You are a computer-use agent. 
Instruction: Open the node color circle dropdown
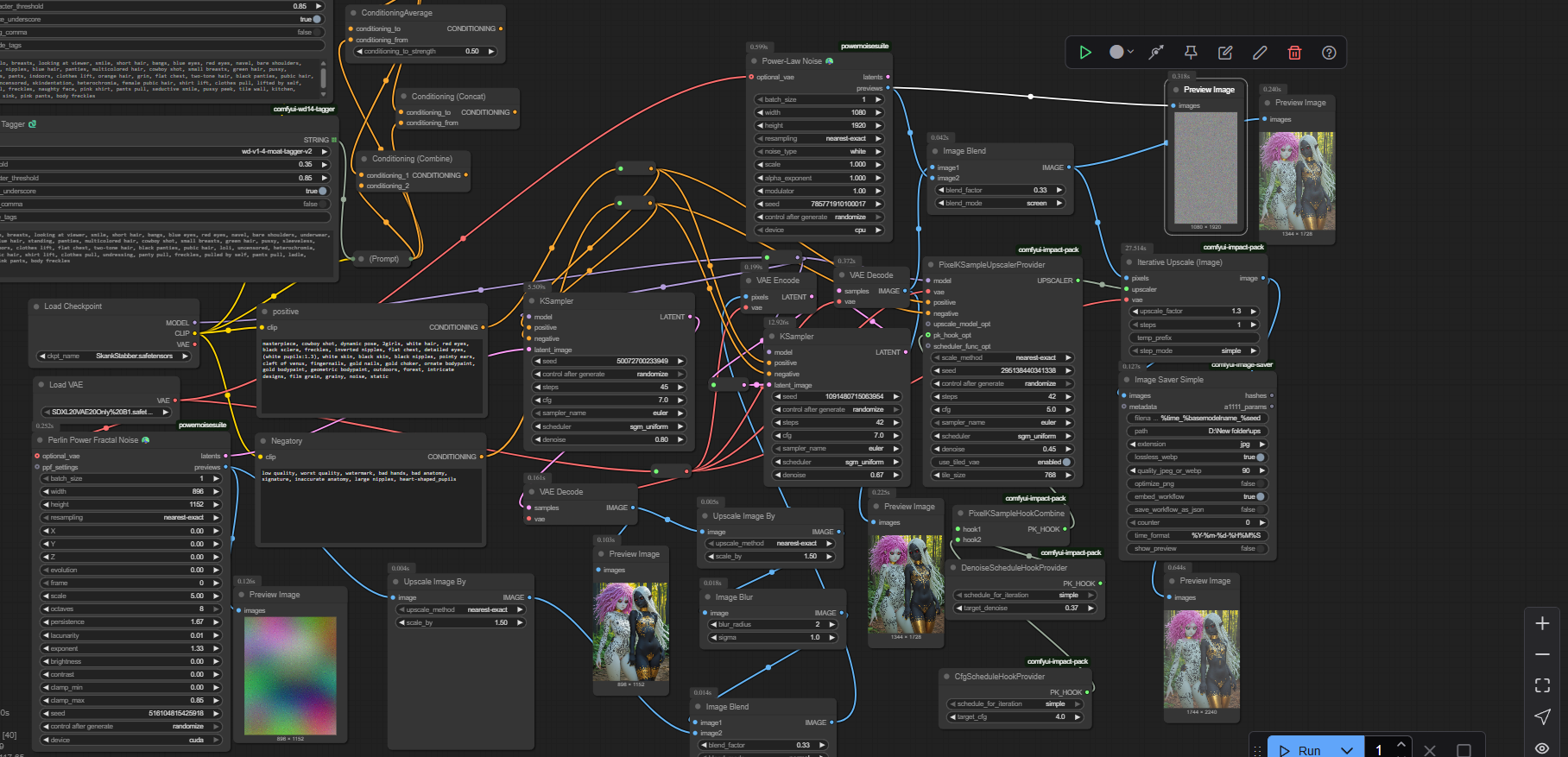(x=1122, y=53)
